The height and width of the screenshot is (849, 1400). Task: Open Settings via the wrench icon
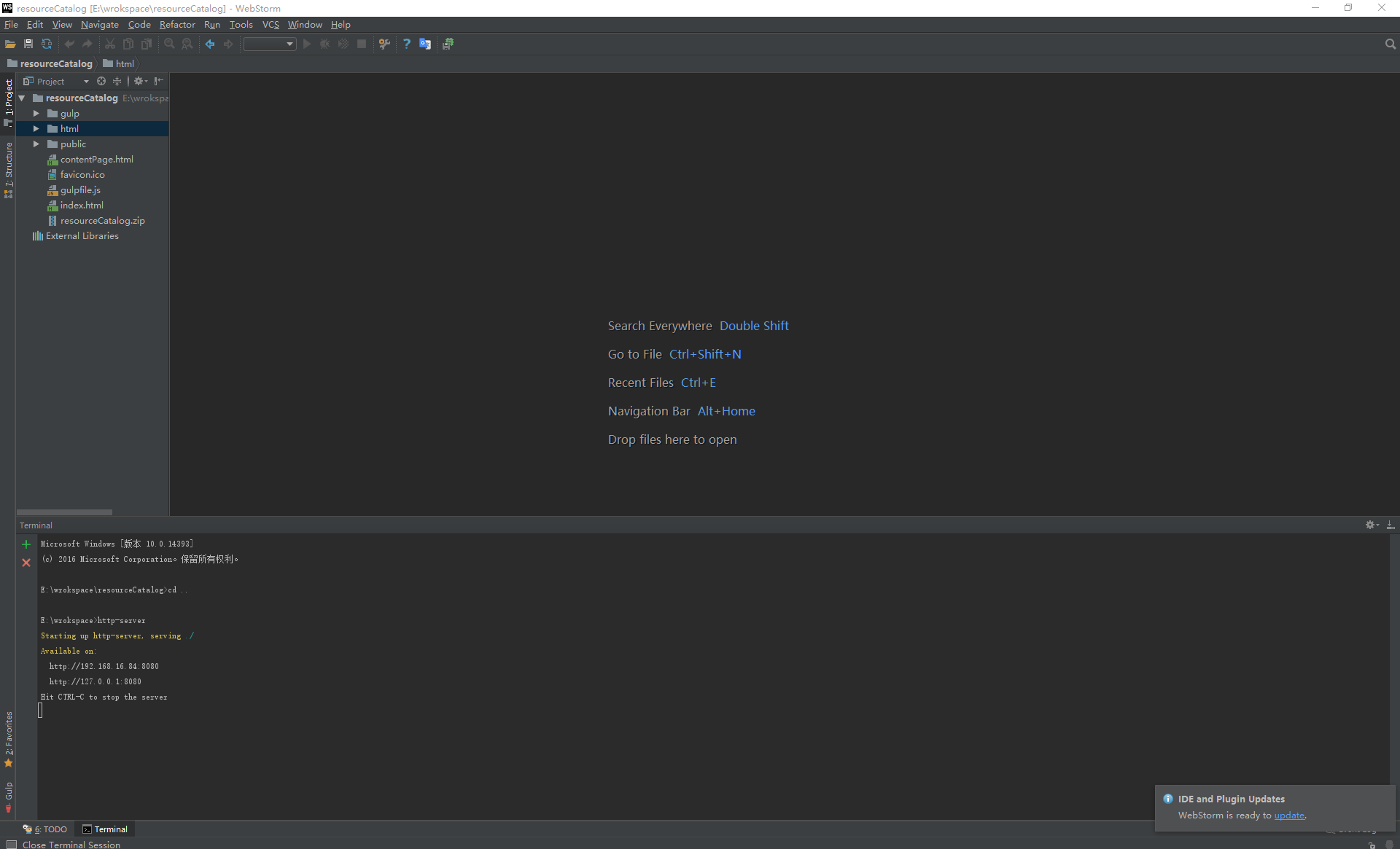click(384, 44)
